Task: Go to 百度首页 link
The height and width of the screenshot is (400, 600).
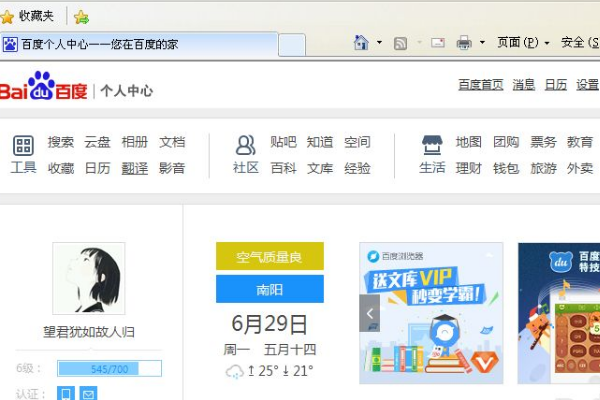Action: coord(481,85)
